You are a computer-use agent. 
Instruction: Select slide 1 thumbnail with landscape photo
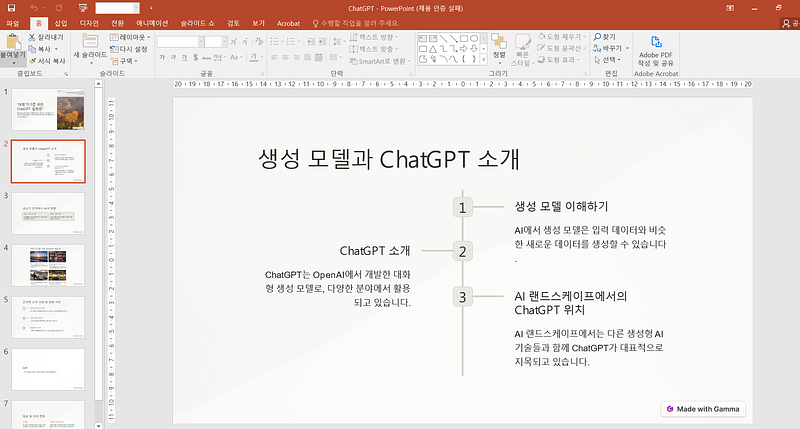coord(48,109)
